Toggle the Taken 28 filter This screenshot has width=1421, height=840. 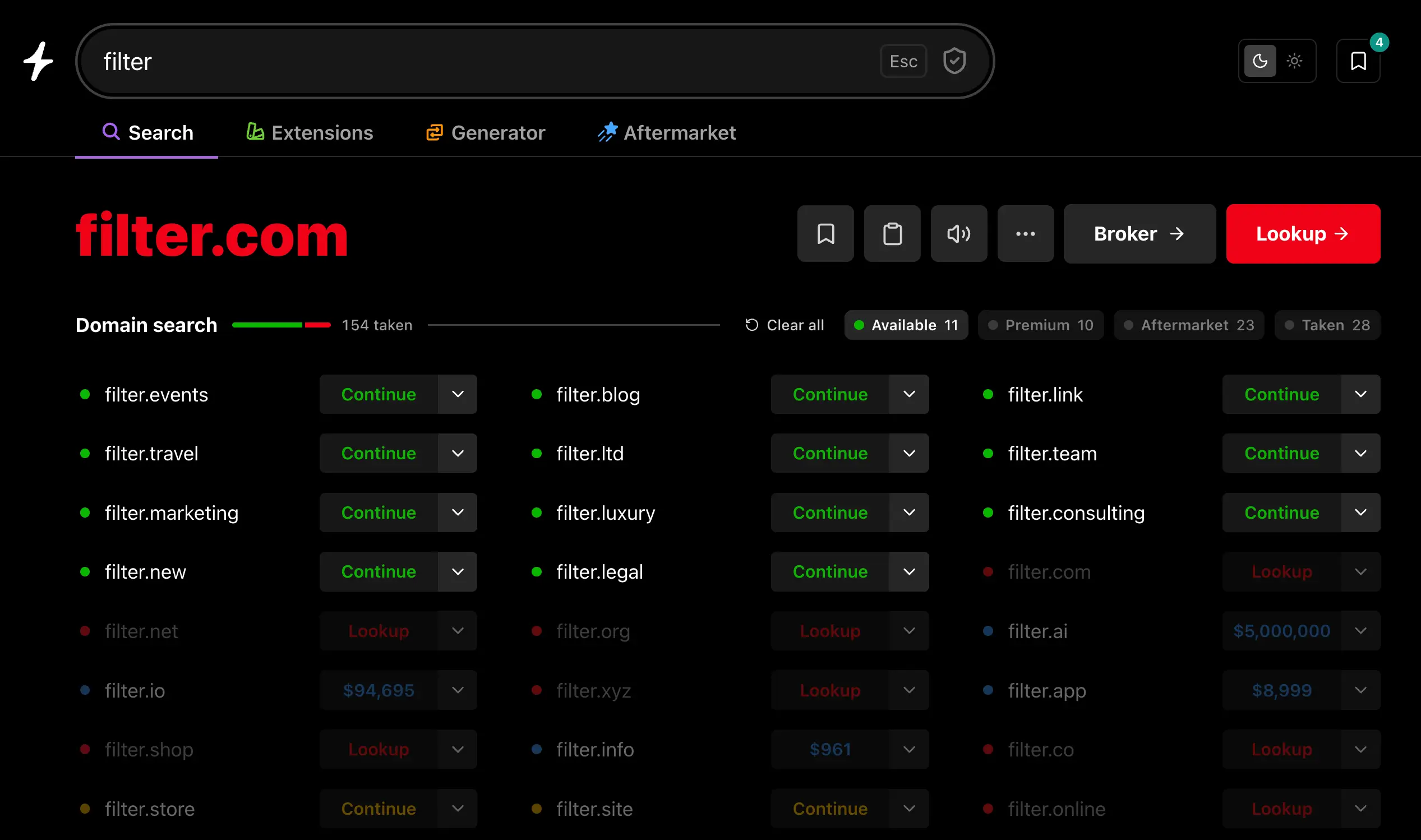click(1327, 325)
